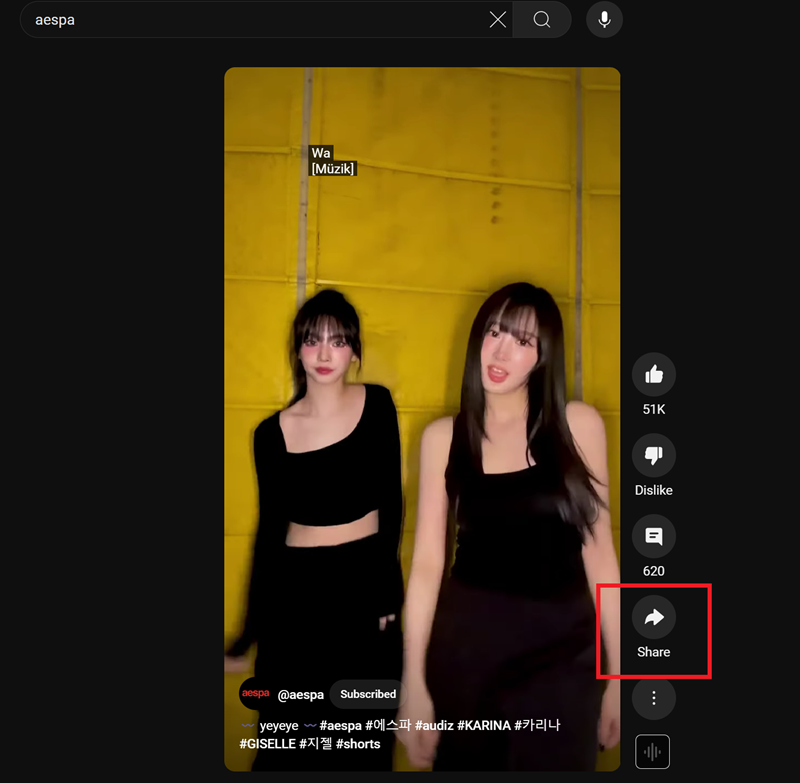Open the three-dot more options menu
The image size is (800, 783).
click(654, 698)
